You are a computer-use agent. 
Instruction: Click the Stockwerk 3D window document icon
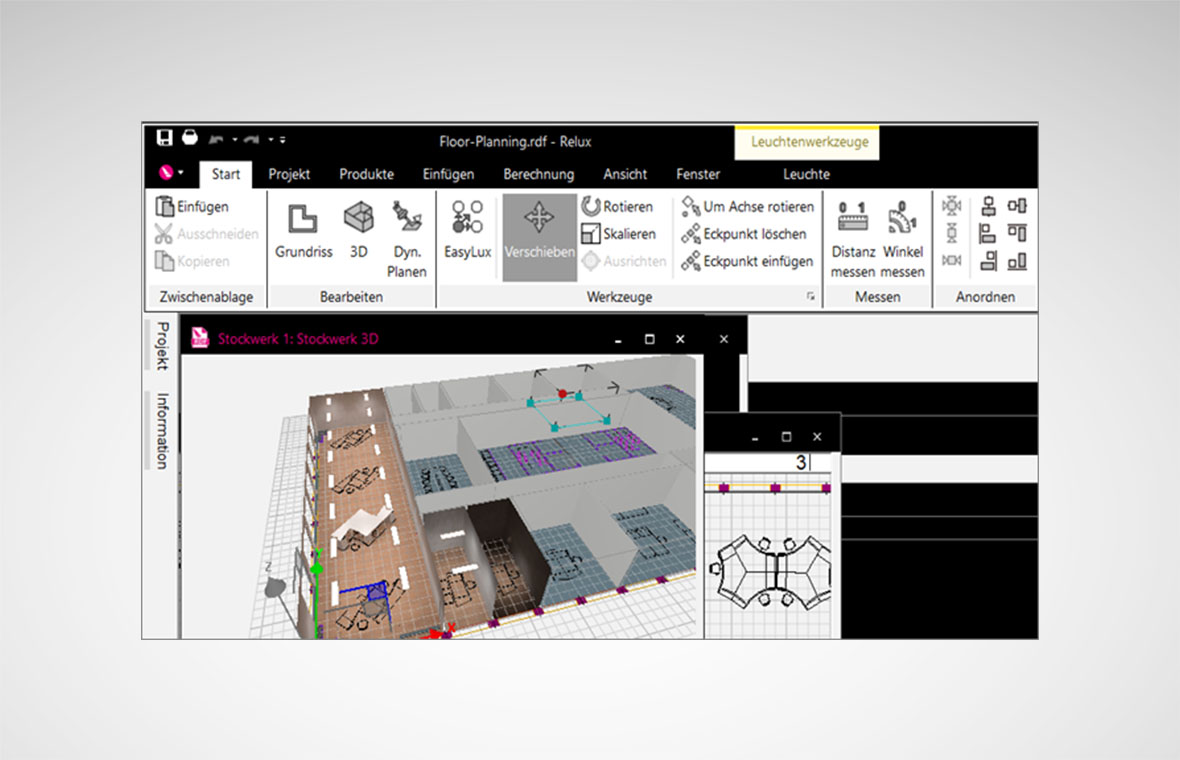pyautogui.click(x=199, y=337)
